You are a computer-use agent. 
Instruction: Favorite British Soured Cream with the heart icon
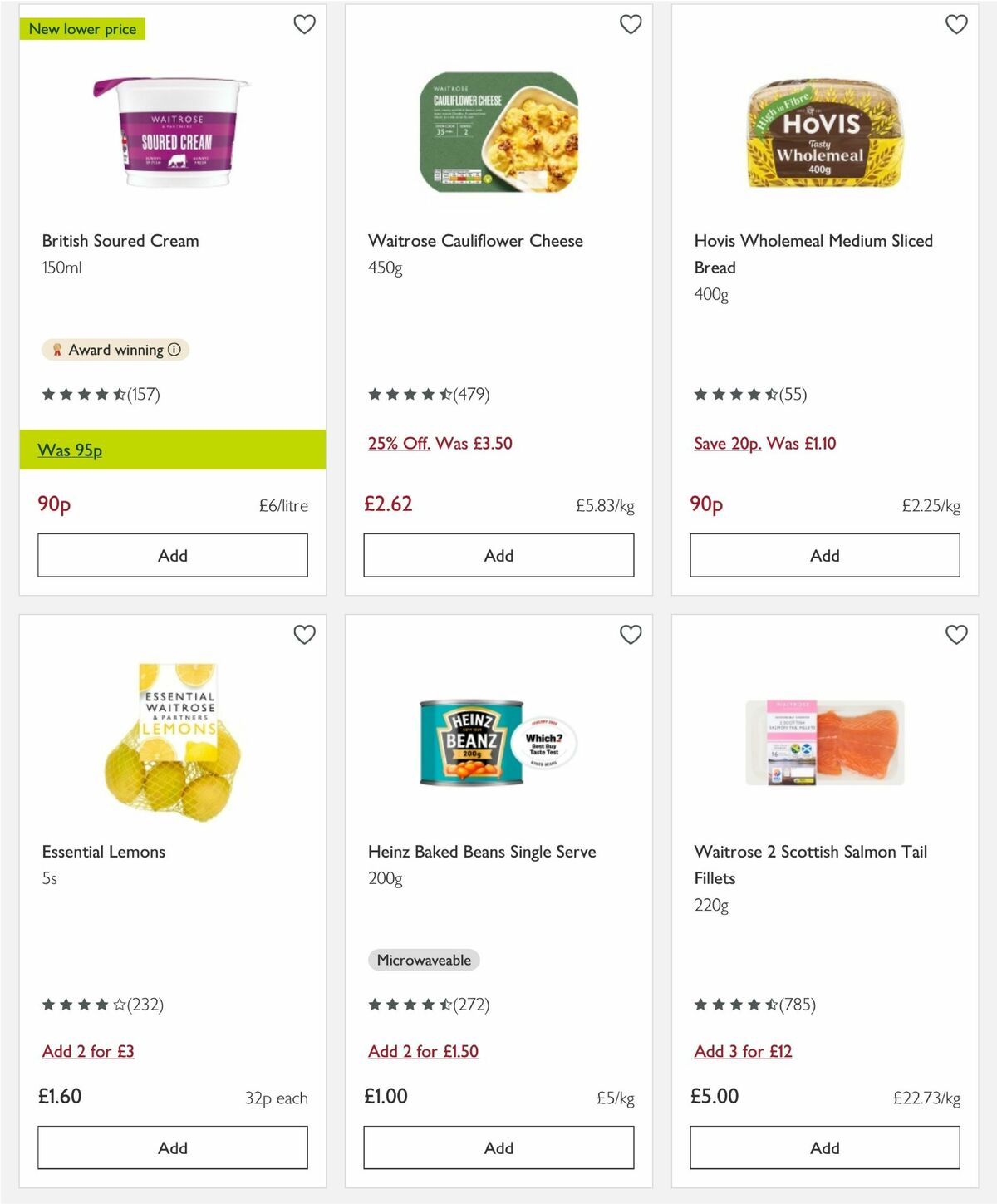(305, 25)
